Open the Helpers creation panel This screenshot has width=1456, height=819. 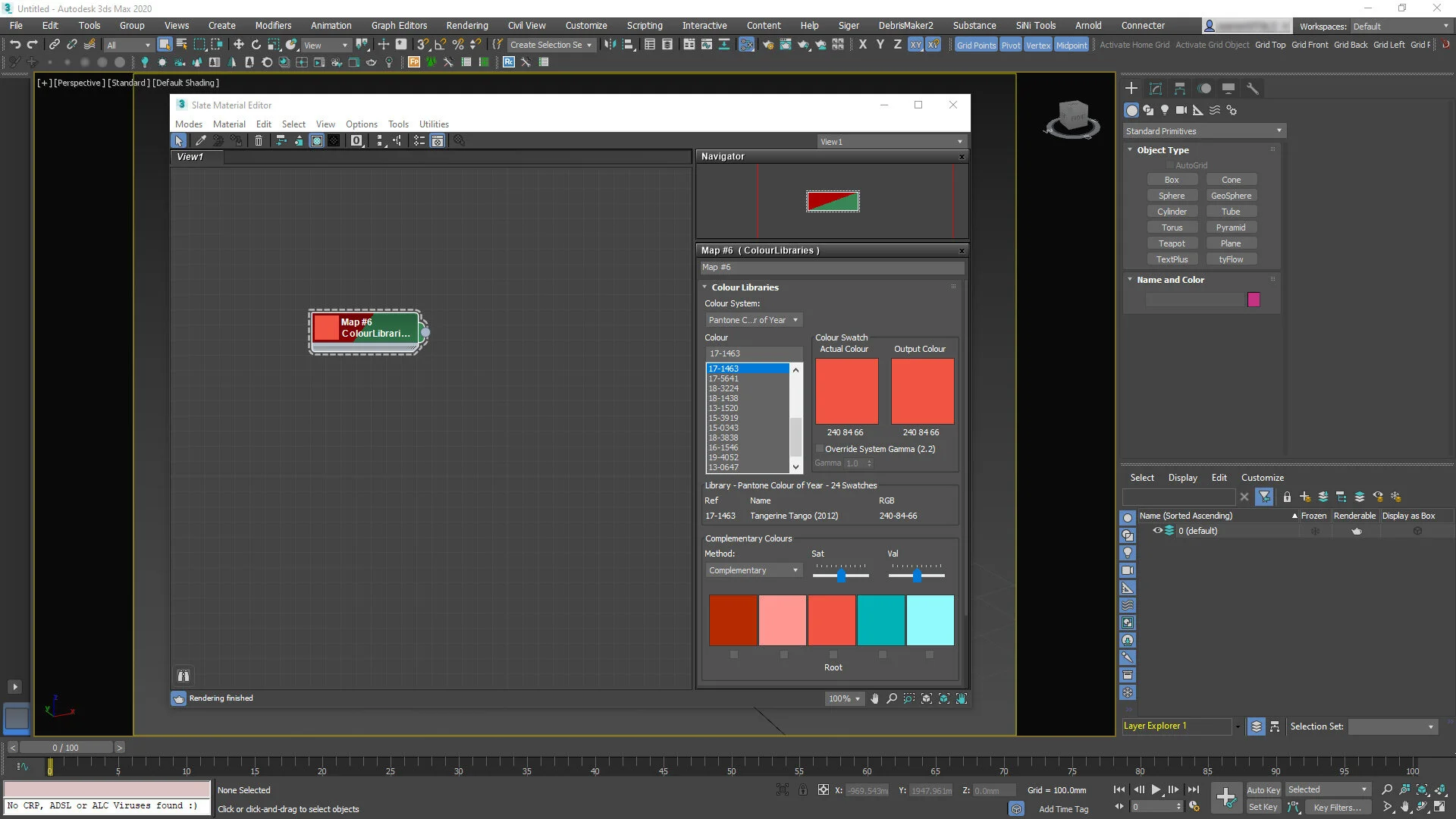(x=1198, y=111)
